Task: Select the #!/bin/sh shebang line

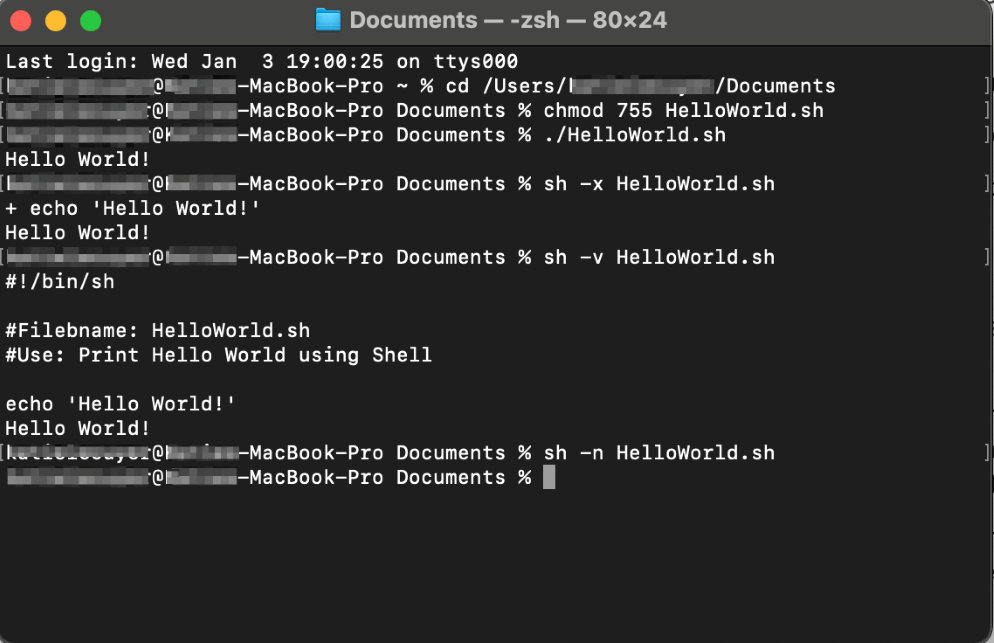Action: point(55,281)
